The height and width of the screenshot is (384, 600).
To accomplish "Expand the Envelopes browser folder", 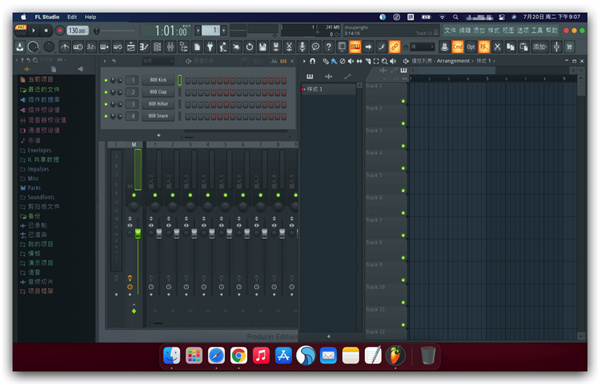I will pos(36,150).
